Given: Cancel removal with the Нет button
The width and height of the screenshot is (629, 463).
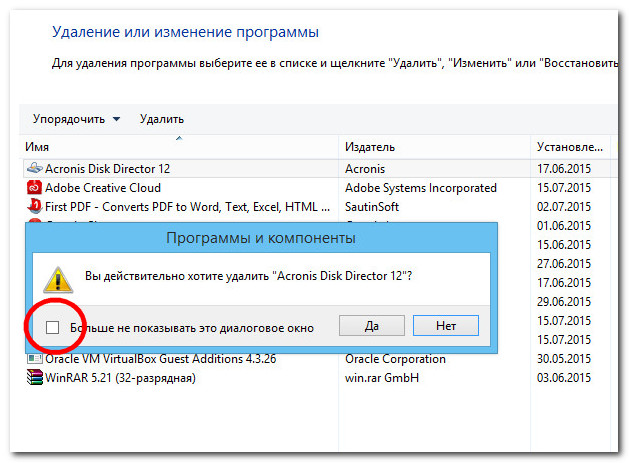Looking at the screenshot, I should click(x=446, y=325).
